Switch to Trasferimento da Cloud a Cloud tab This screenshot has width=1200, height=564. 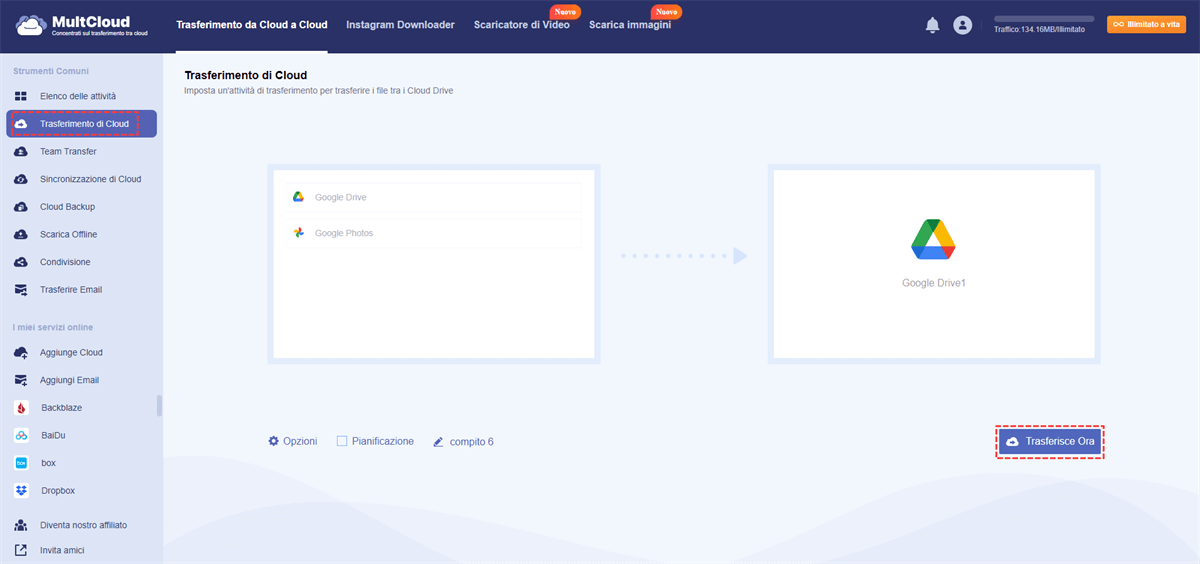pyautogui.click(x=251, y=25)
